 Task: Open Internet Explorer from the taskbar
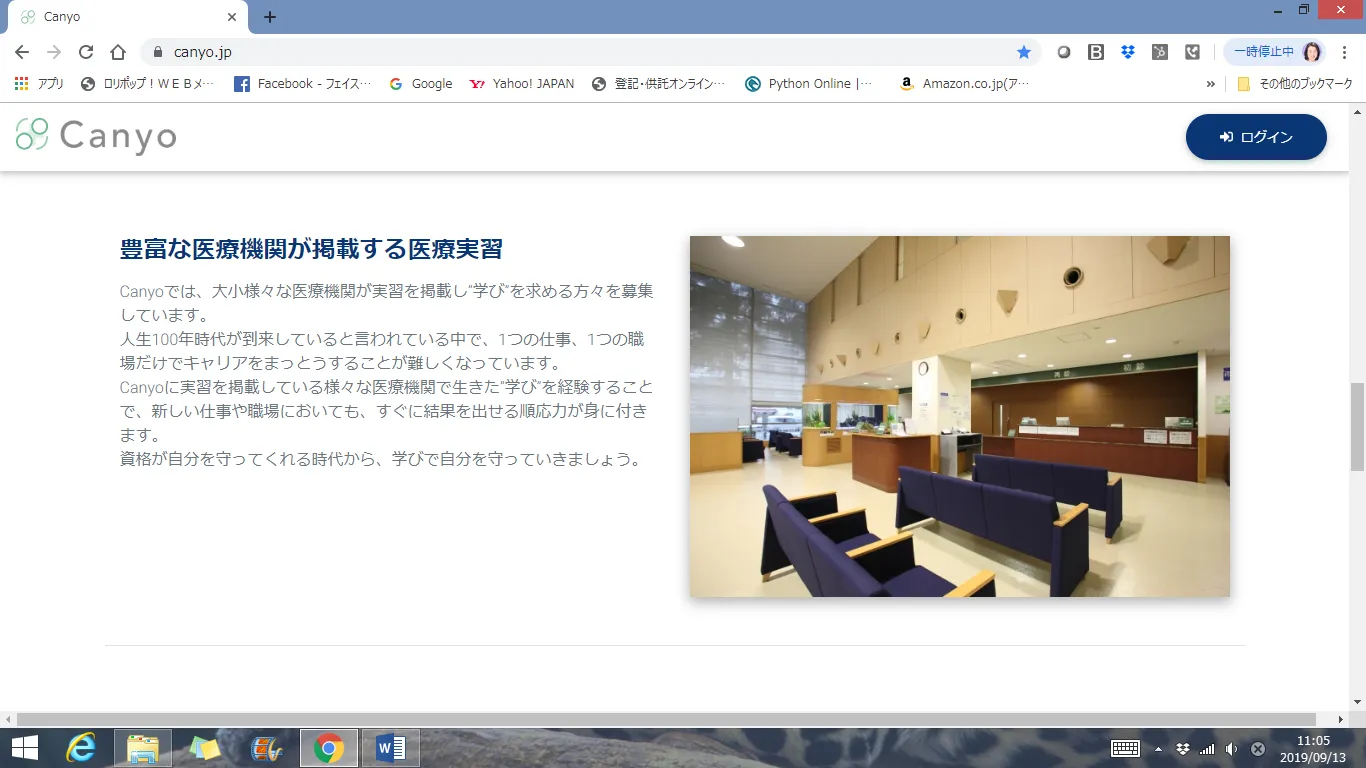(x=80, y=748)
